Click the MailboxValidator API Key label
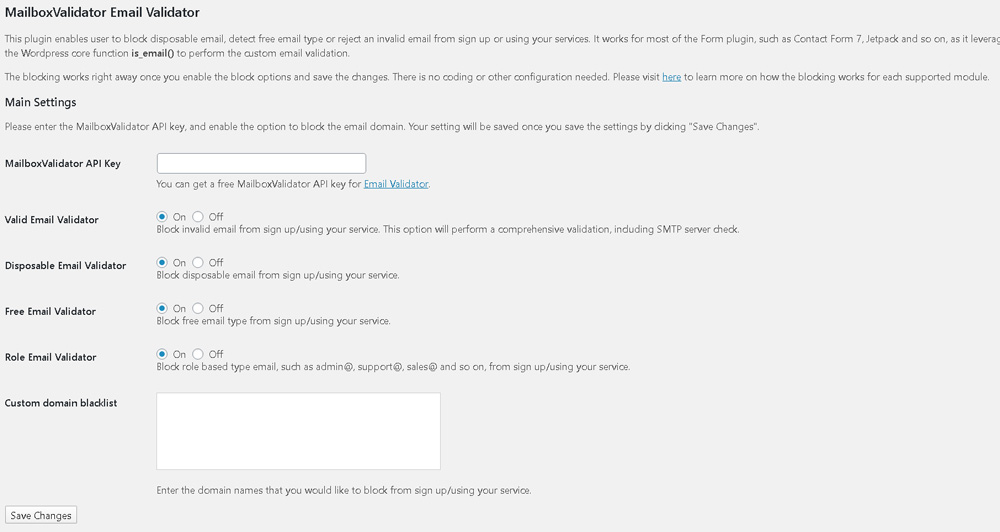 pos(62,163)
